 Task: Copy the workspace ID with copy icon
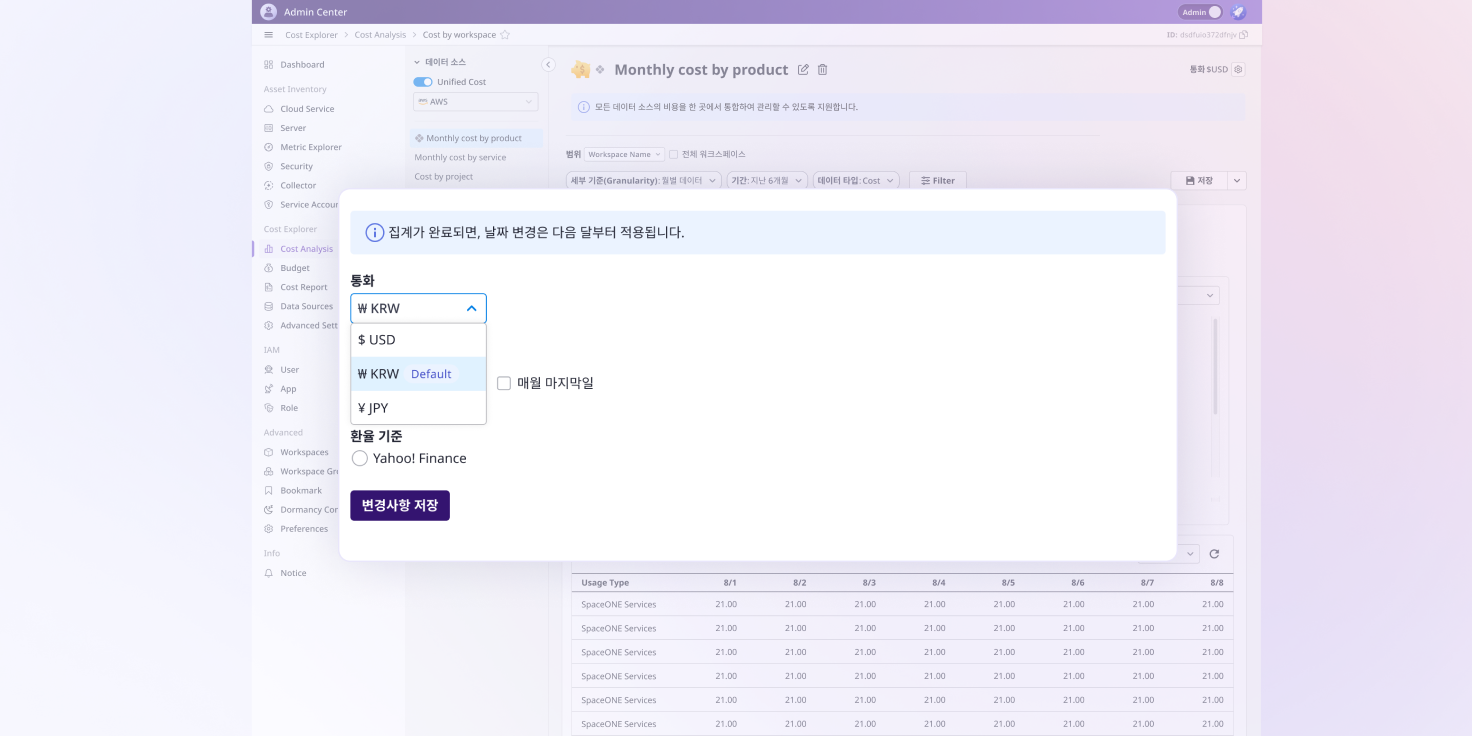(1244, 35)
